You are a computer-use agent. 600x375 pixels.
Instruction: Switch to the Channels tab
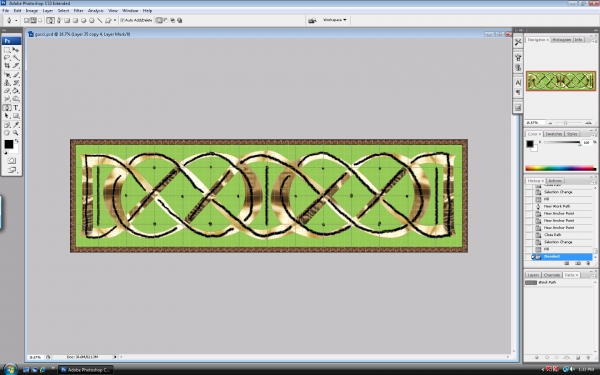[552, 275]
